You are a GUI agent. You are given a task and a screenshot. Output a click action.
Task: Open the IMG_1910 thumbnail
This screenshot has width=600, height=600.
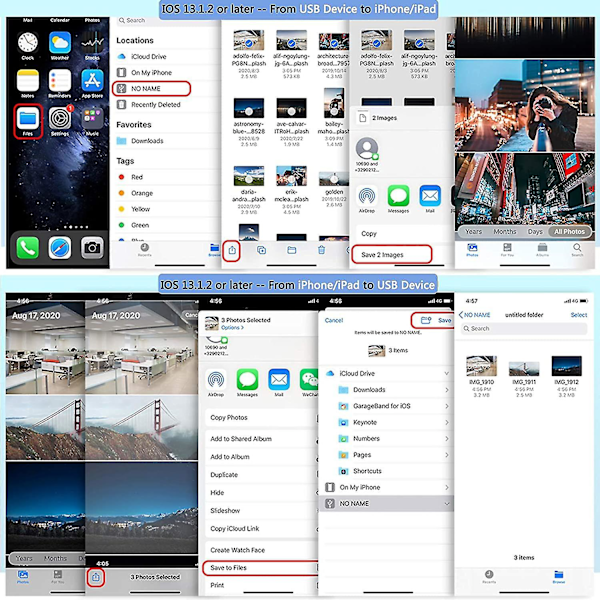pos(481,366)
